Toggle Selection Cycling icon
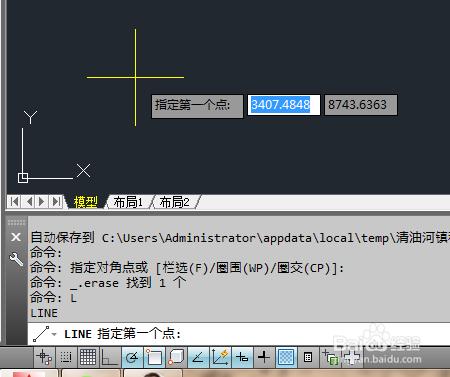This screenshot has width=450, height=377. pos(330,357)
